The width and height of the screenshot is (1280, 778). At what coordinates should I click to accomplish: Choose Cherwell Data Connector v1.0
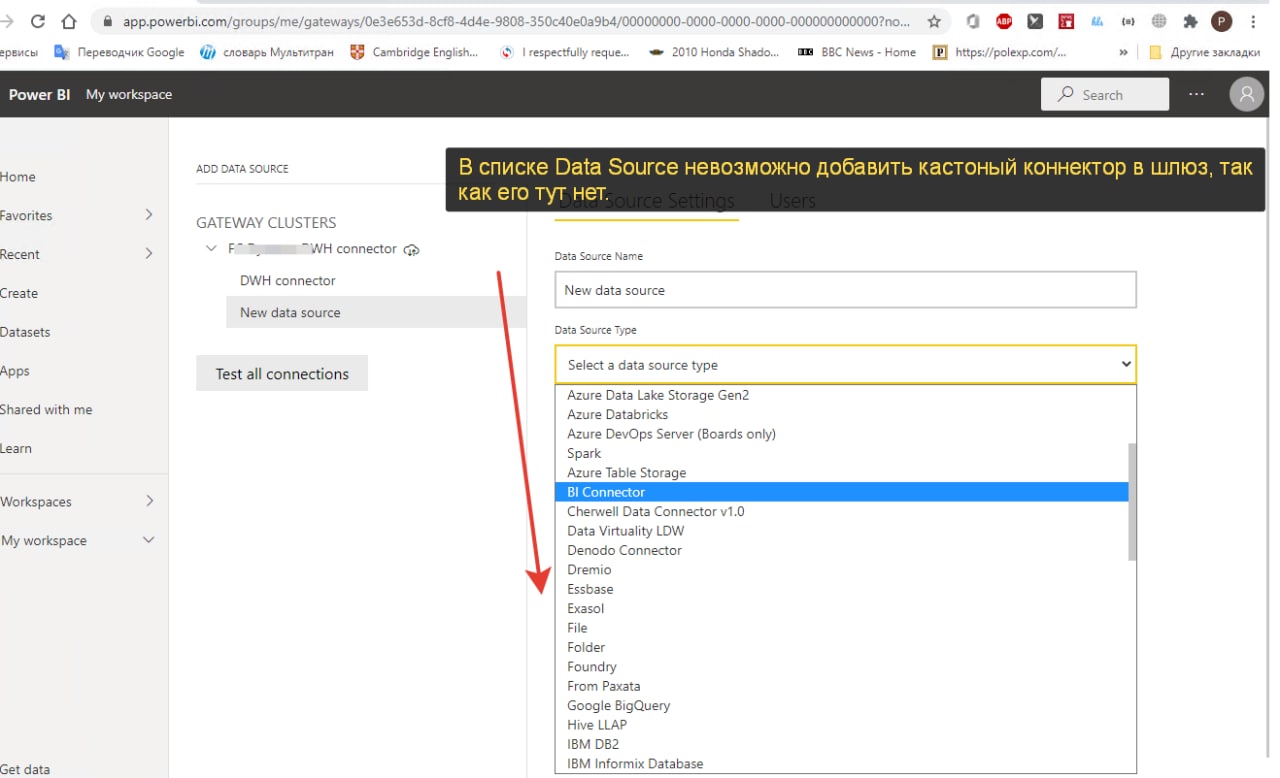(x=841, y=511)
